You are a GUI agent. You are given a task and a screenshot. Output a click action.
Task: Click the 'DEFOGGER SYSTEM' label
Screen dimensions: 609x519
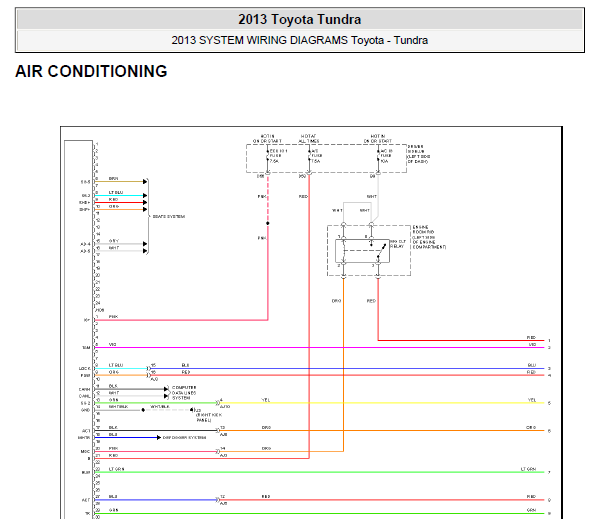pyautogui.click(x=184, y=437)
